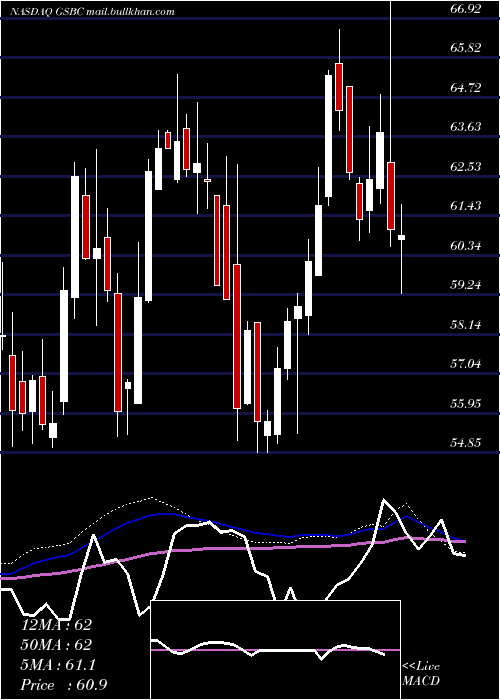Image resolution: width=500 pixels, height=700 pixels.
Task: Click inside the MACD inset chart box
Action: (x=275, y=650)
